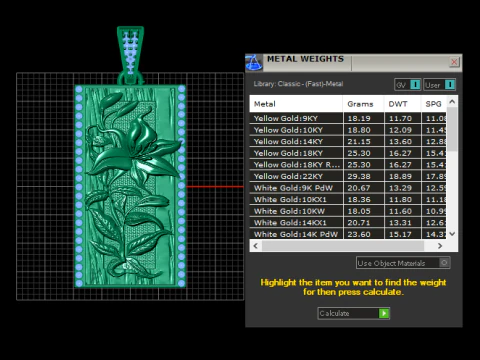Sort by the DWT column header
The width and height of the screenshot is (480, 360).
[x=402, y=104]
